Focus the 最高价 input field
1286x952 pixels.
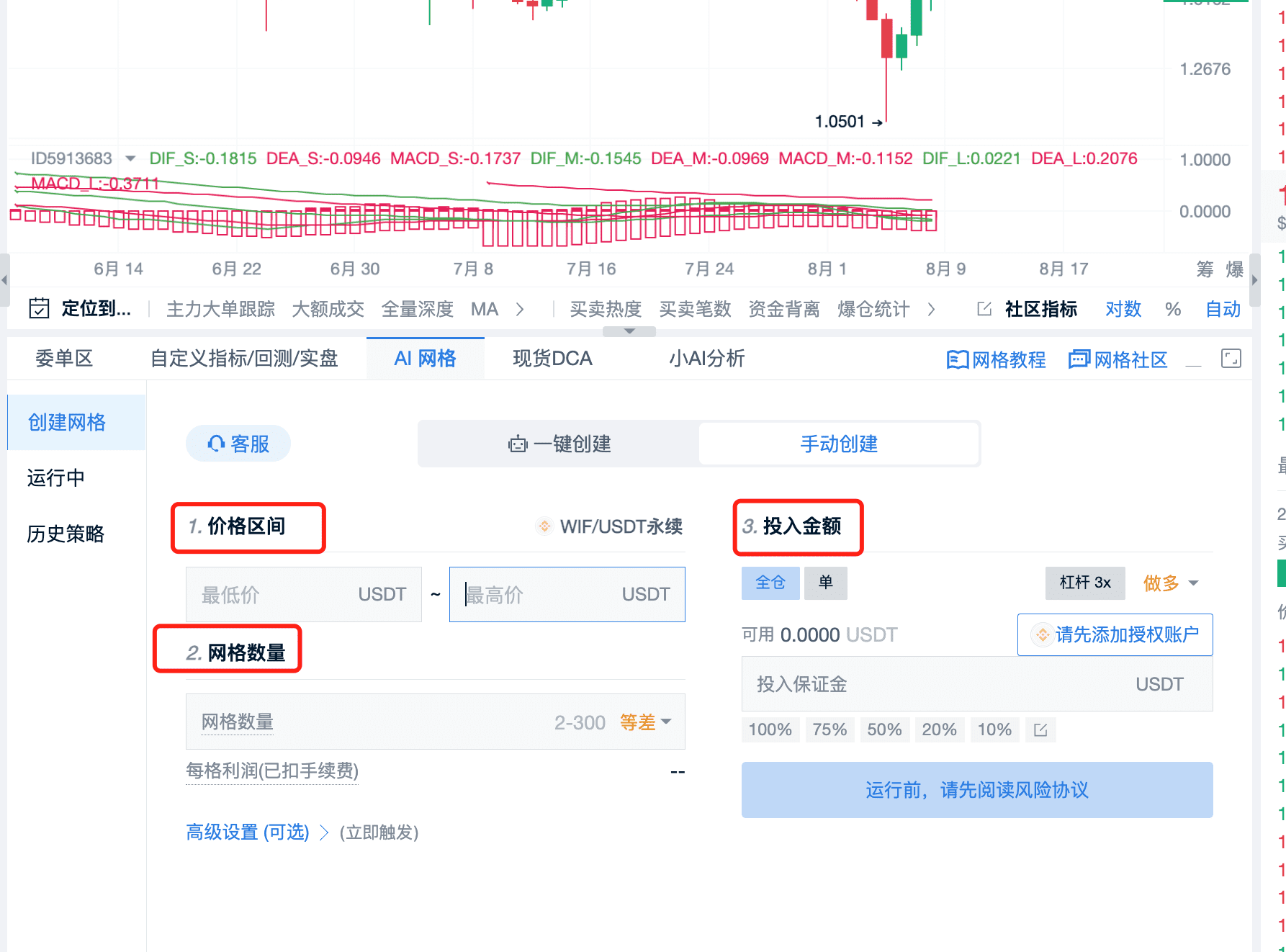point(567,595)
